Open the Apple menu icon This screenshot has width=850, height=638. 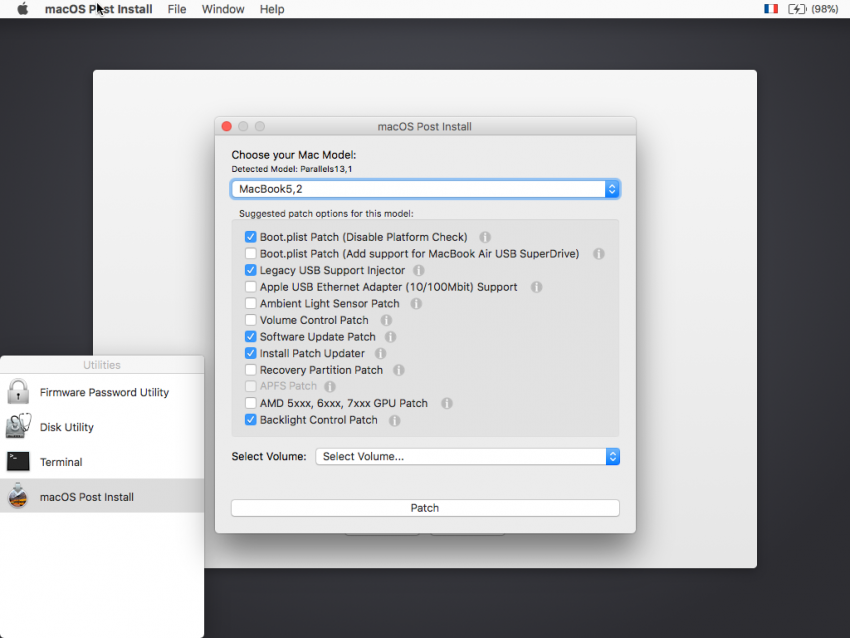(22, 9)
